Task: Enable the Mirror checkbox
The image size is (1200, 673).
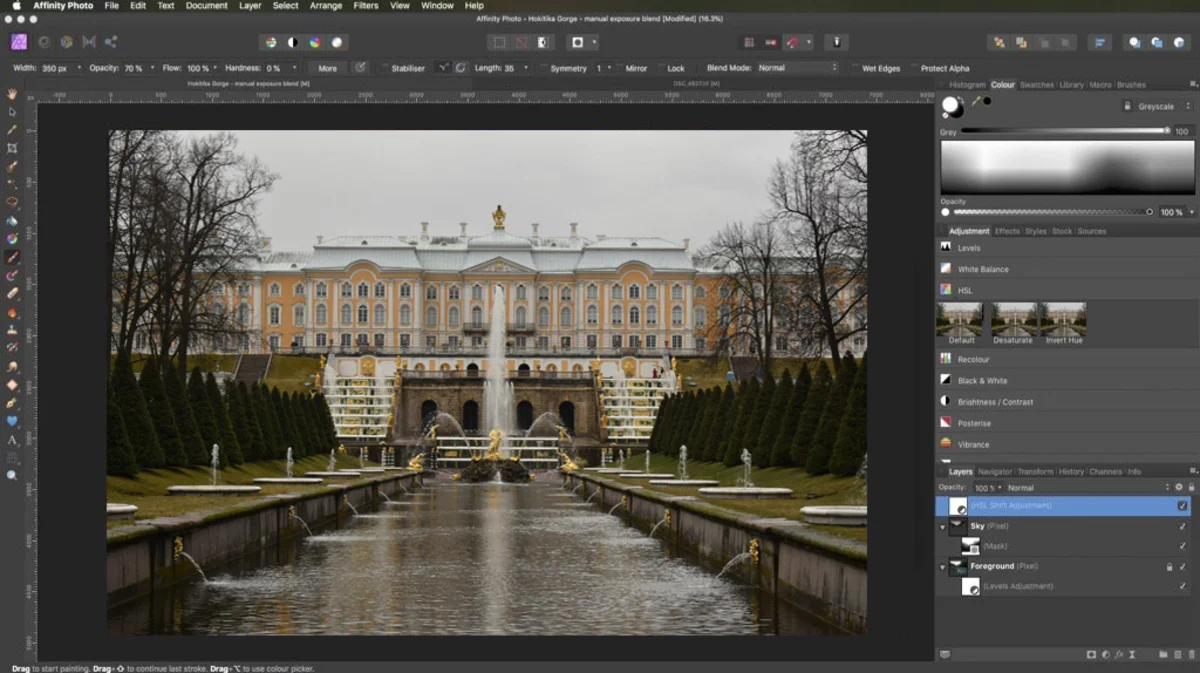Action: coord(619,68)
